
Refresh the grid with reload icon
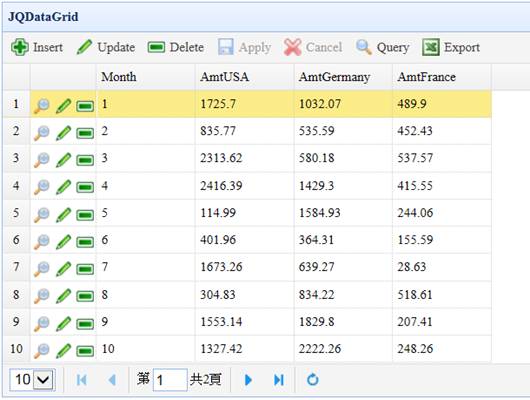click(313, 380)
